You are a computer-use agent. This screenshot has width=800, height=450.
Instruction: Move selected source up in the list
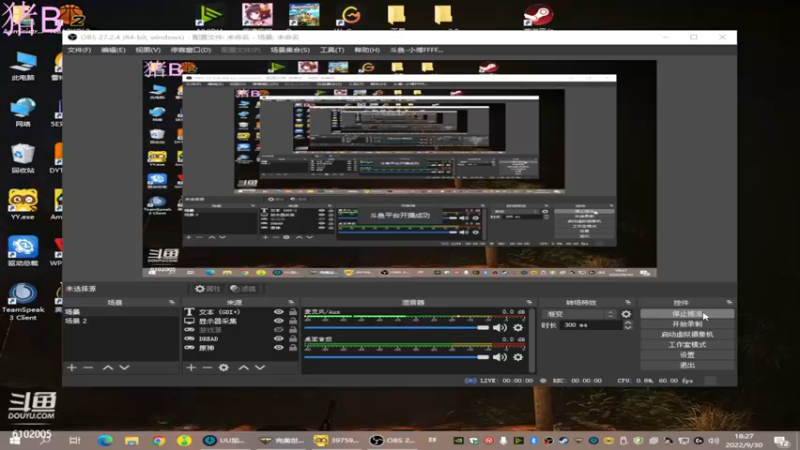tap(243, 367)
